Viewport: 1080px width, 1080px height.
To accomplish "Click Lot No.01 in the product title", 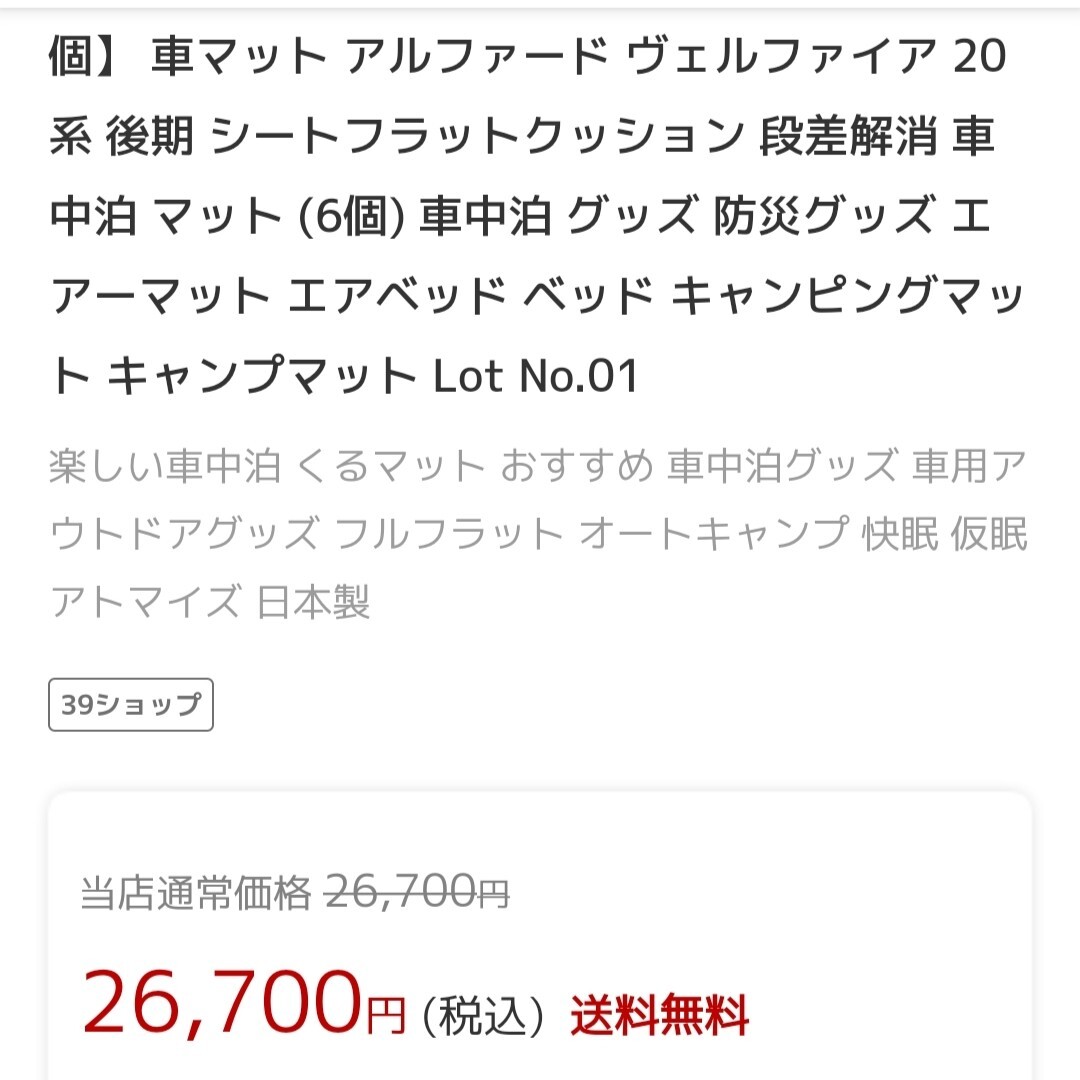I will (x=535, y=377).
